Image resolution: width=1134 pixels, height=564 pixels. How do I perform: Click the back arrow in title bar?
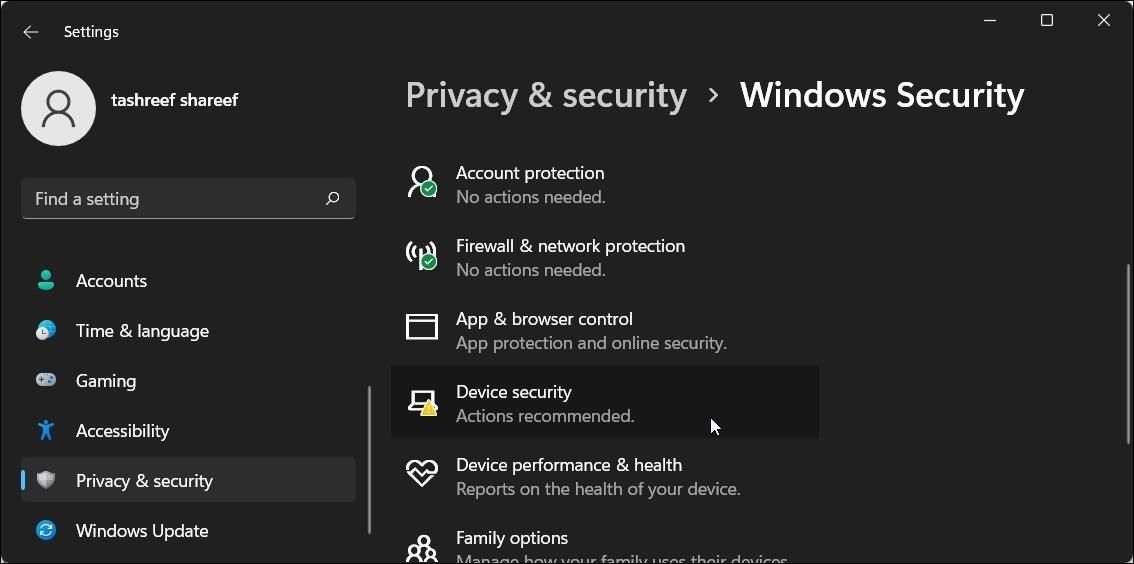[31, 32]
